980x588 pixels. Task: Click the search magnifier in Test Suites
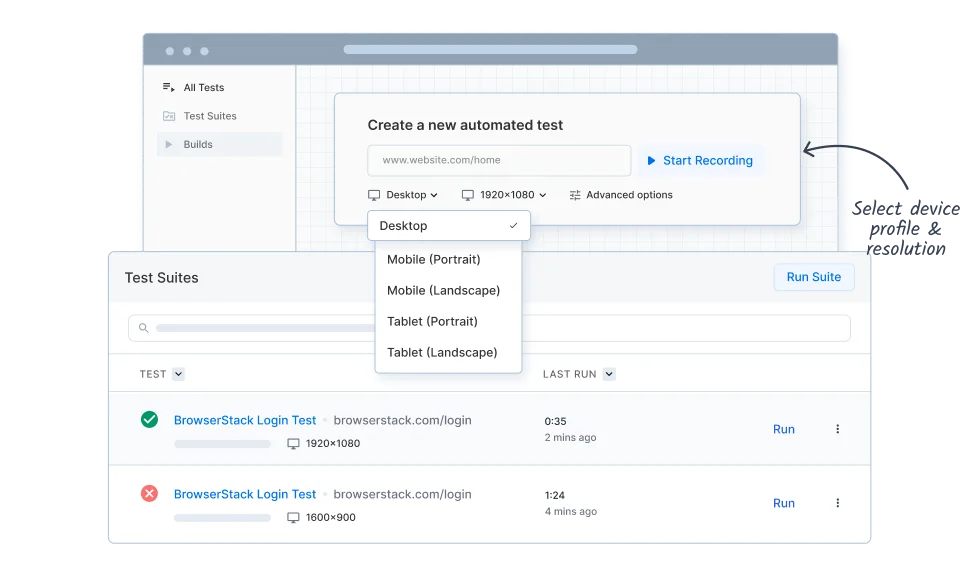pos(143,328)
